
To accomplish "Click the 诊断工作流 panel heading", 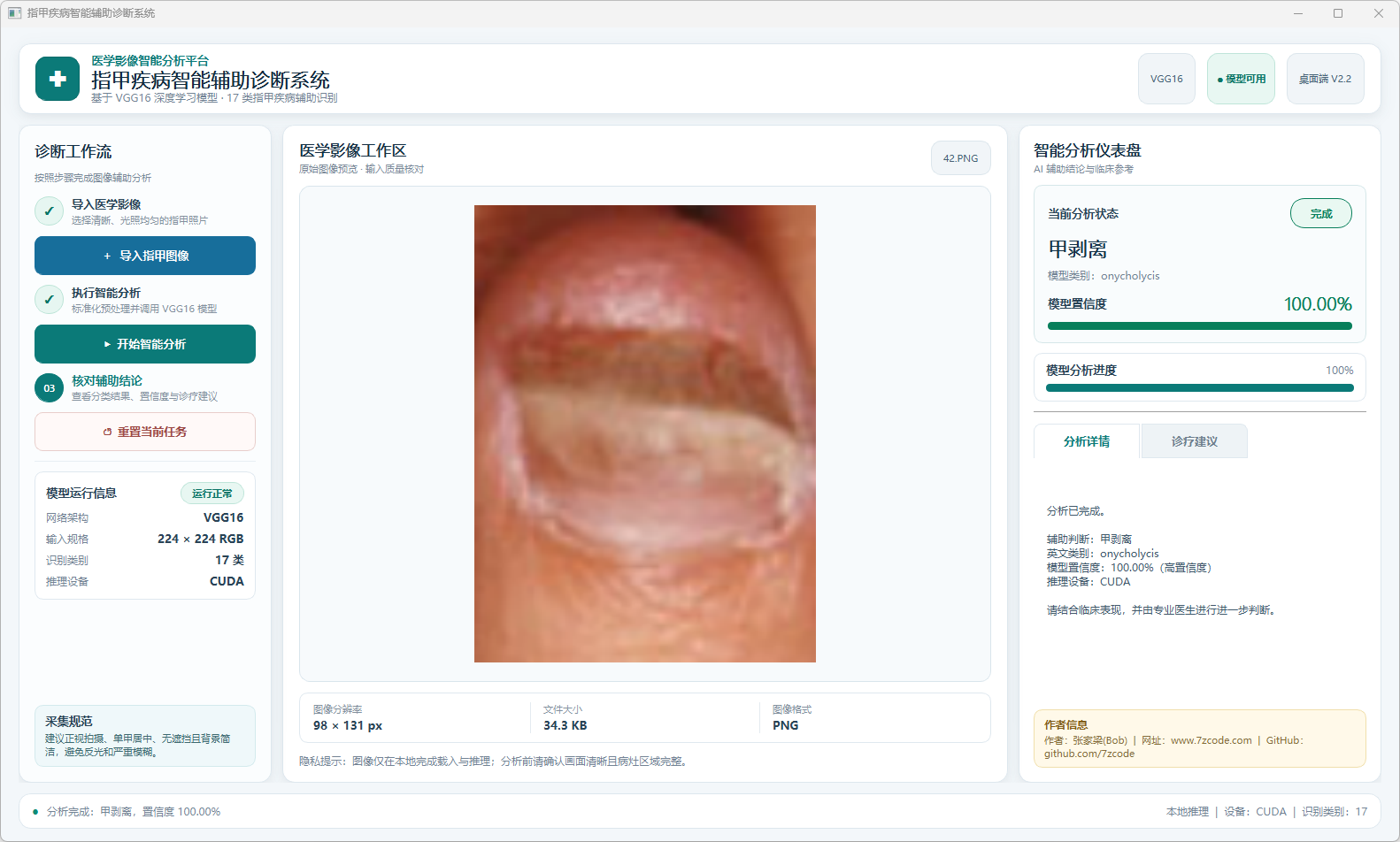I will (73, 151).
